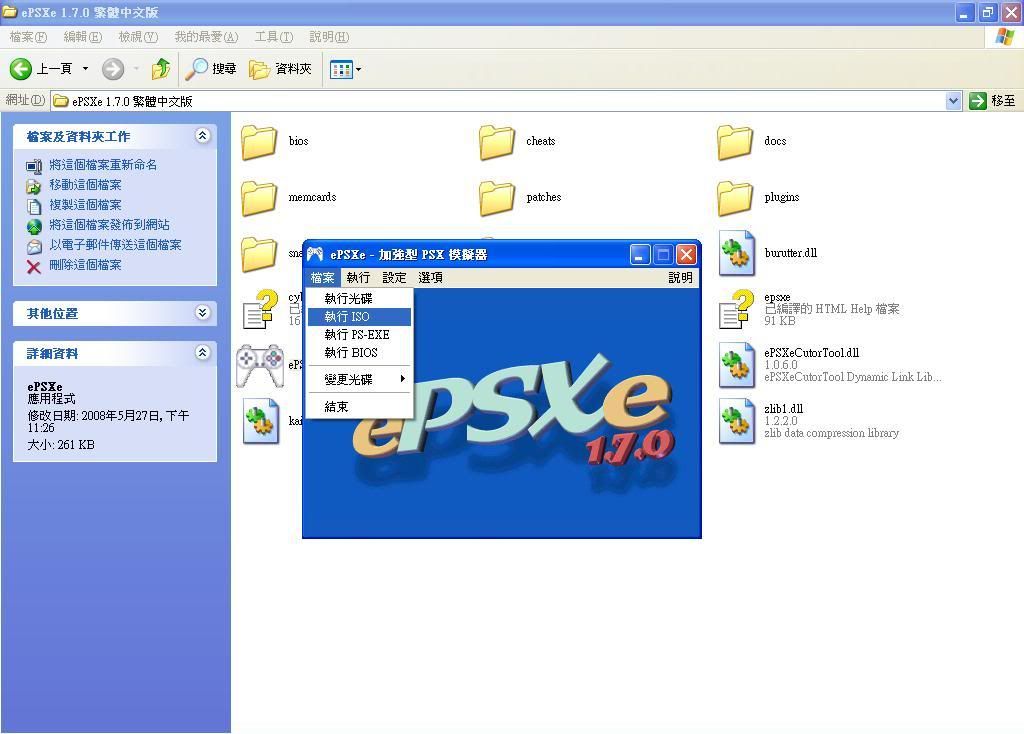
Task: Select the burutter.dll file icon
Action: point(737,253)
